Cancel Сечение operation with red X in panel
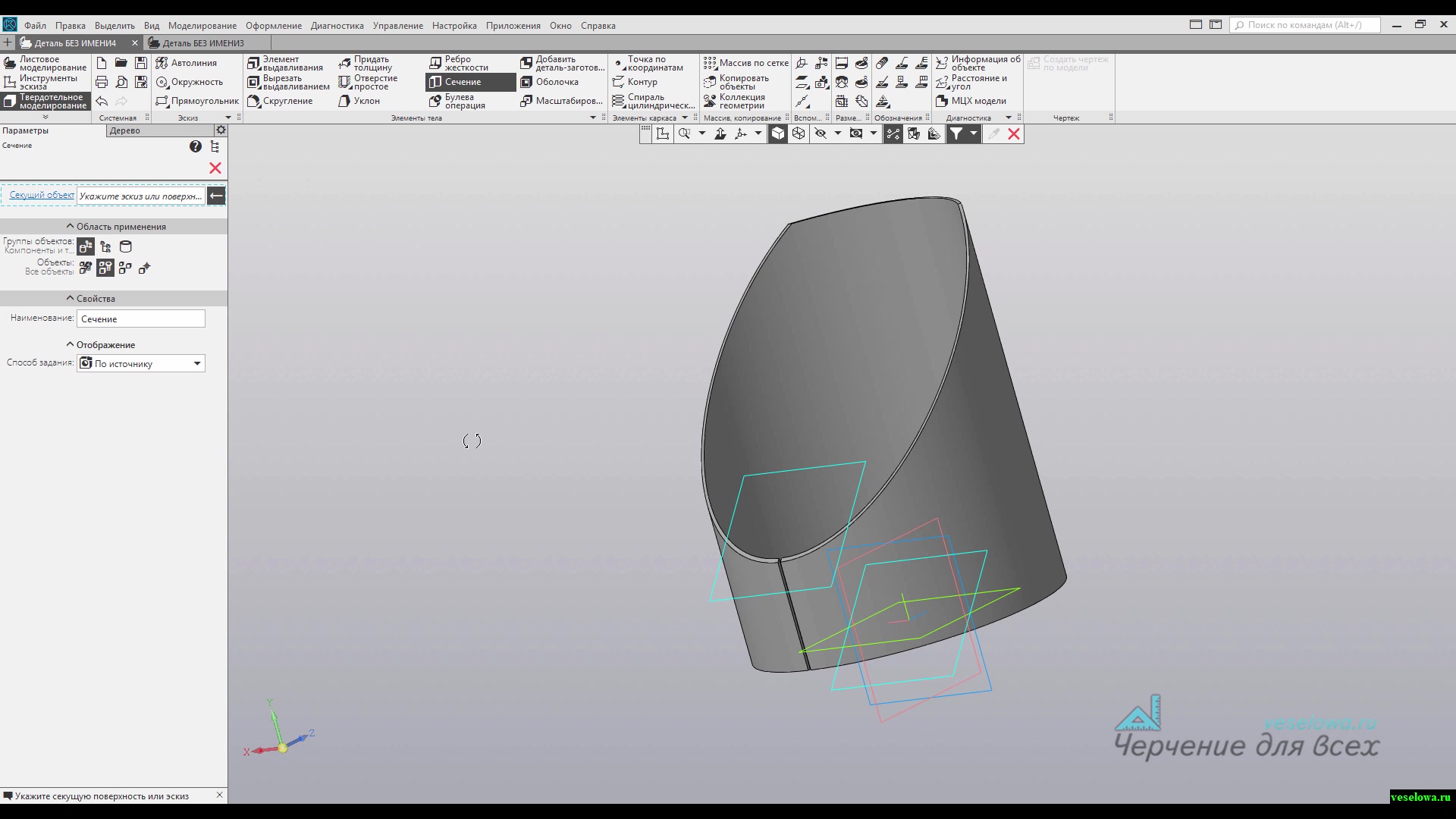The height and width of the screenshot is (819, 1456). point(215,168)
